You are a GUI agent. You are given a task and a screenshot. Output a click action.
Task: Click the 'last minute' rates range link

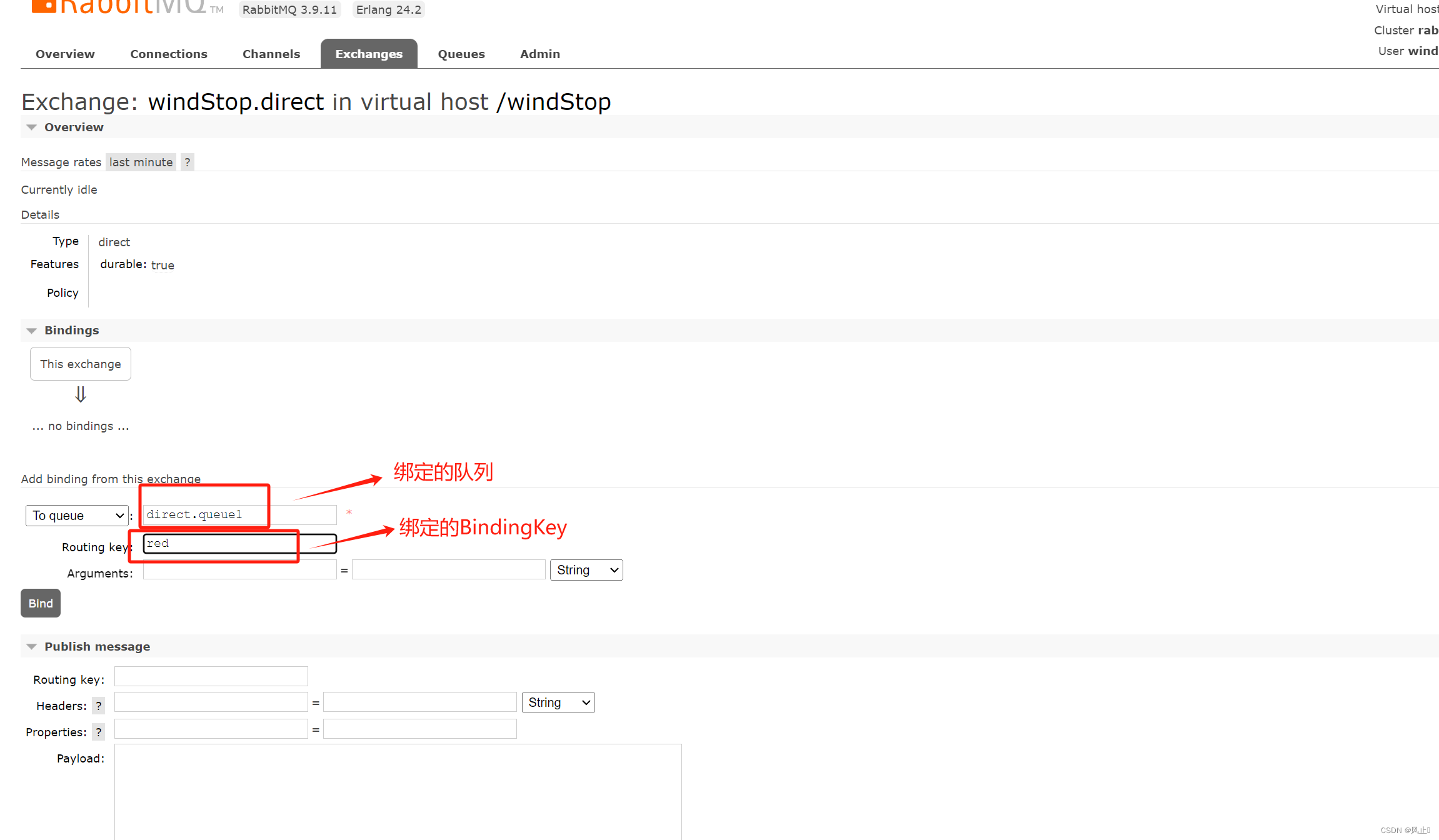coord(141,162)
